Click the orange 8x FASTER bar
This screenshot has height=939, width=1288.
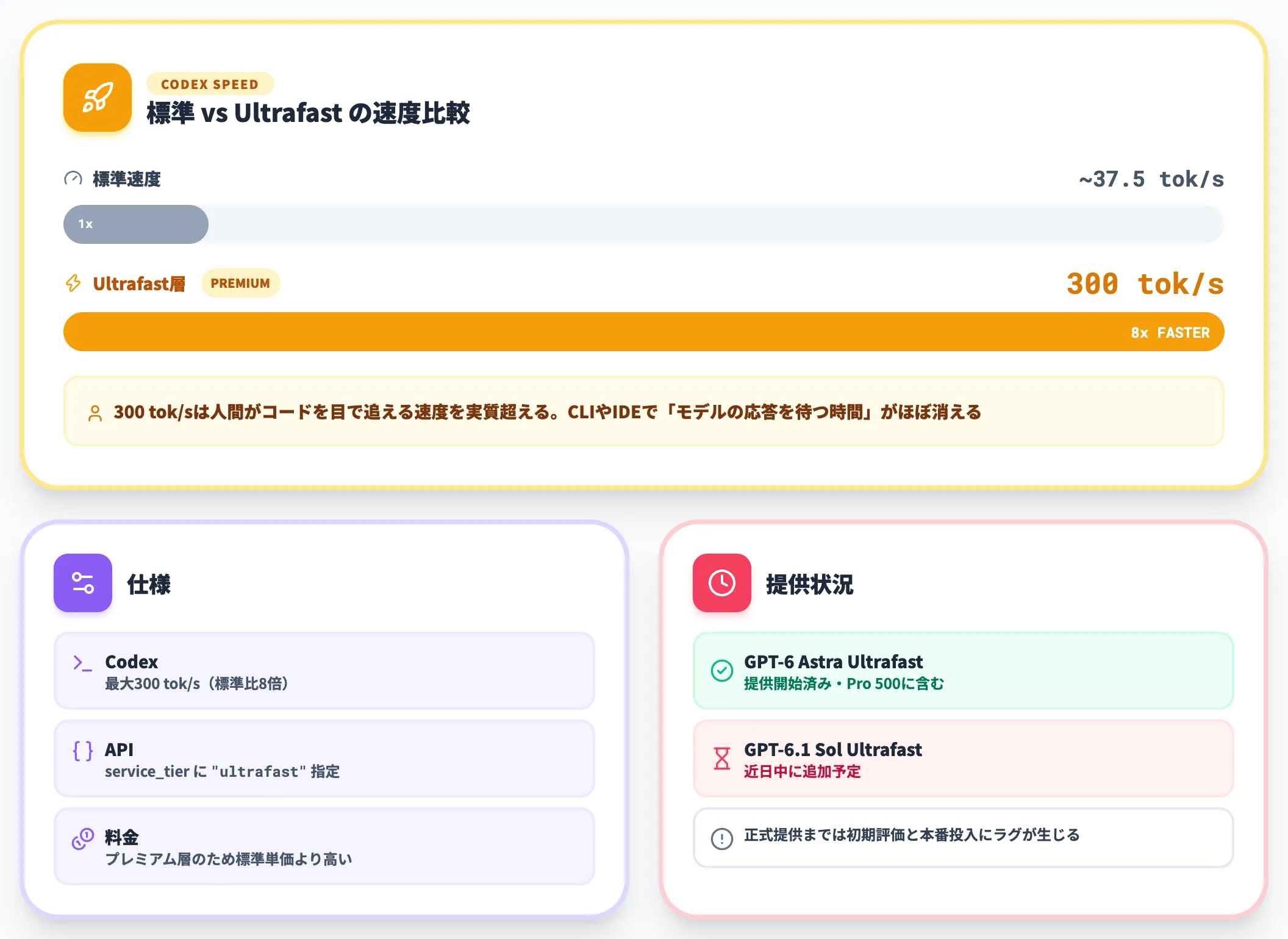tap(644, 332)
